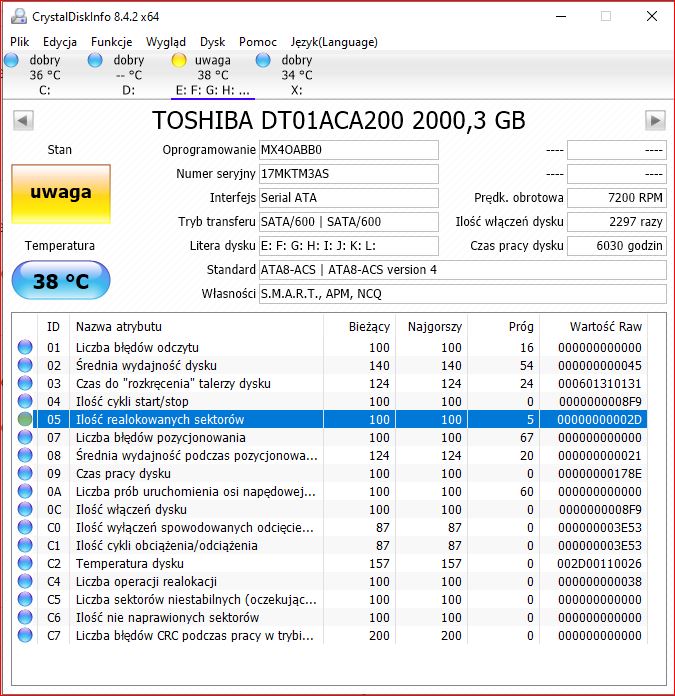This screenshot has width=675, height=696.
Task: Click the yellow uwaga health status button
Action: (x=61, y=194)
